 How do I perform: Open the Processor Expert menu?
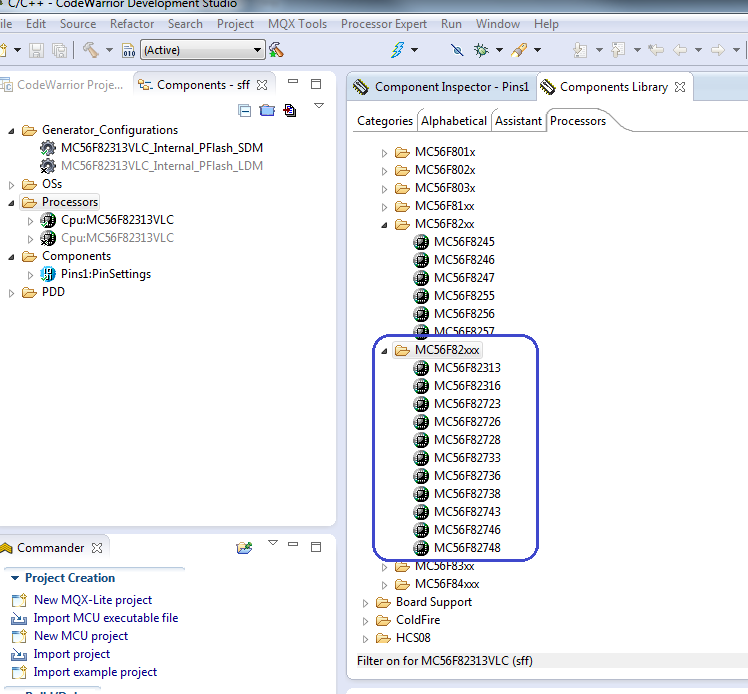pos(384,24)
